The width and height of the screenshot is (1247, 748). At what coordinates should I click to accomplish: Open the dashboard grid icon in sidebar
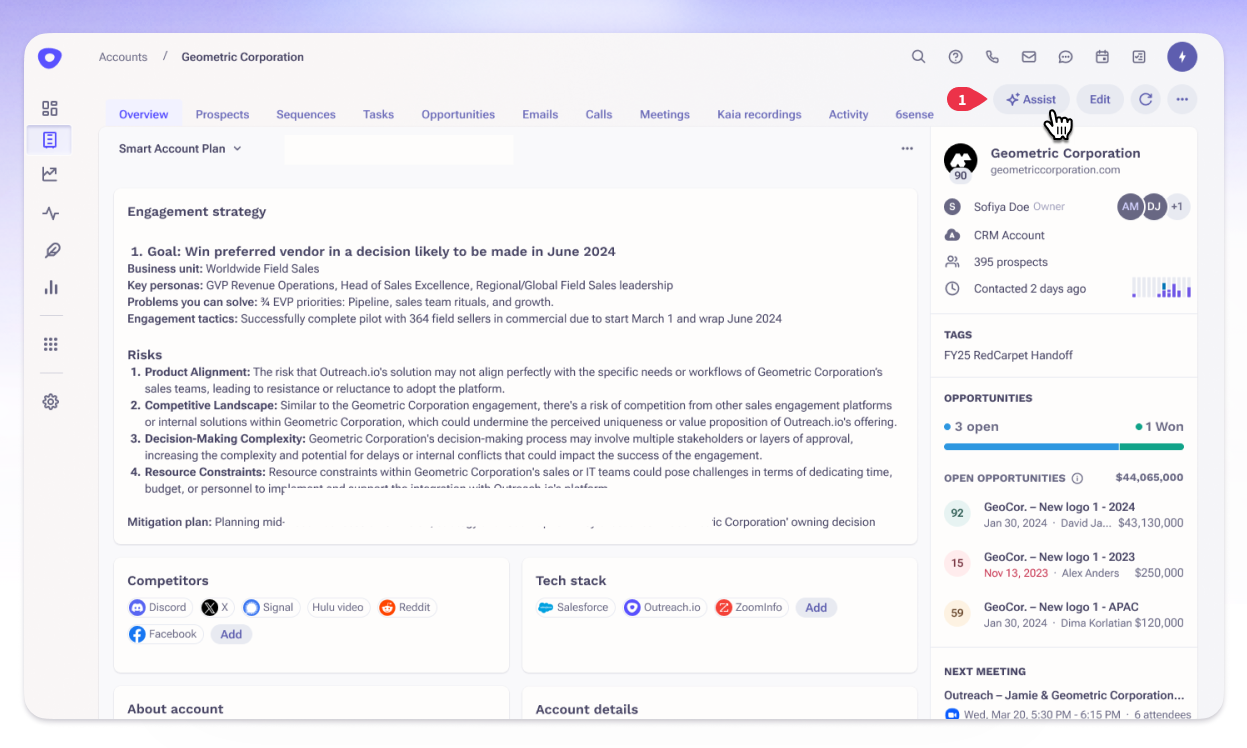[x=50, y=108]
